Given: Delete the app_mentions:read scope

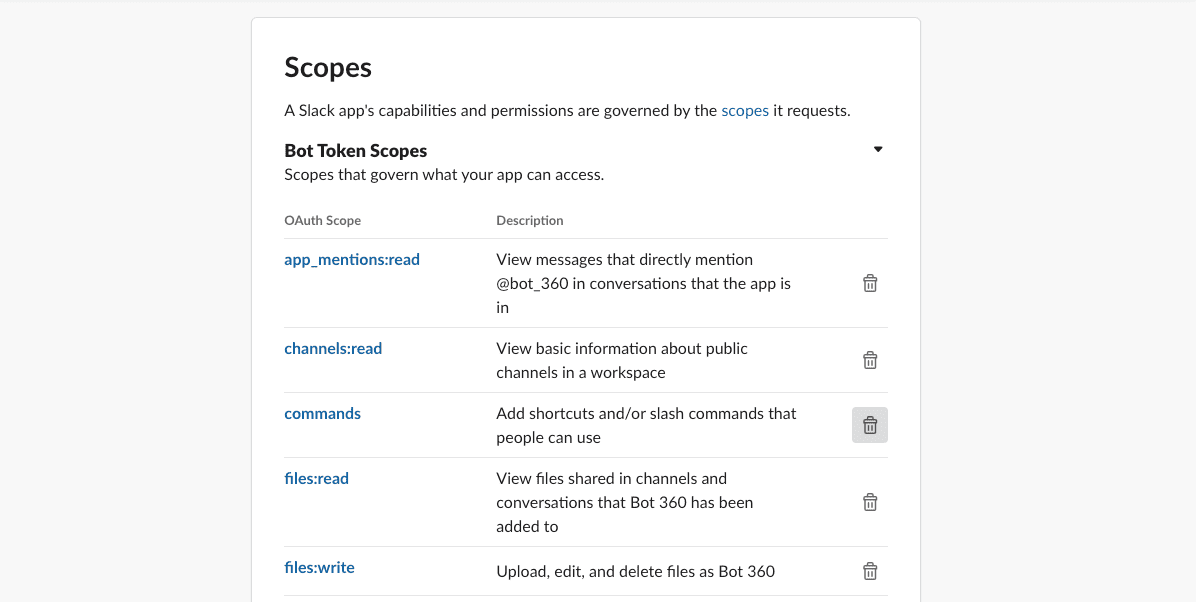Looking at the screenshot, I should [x=870, y=284].
